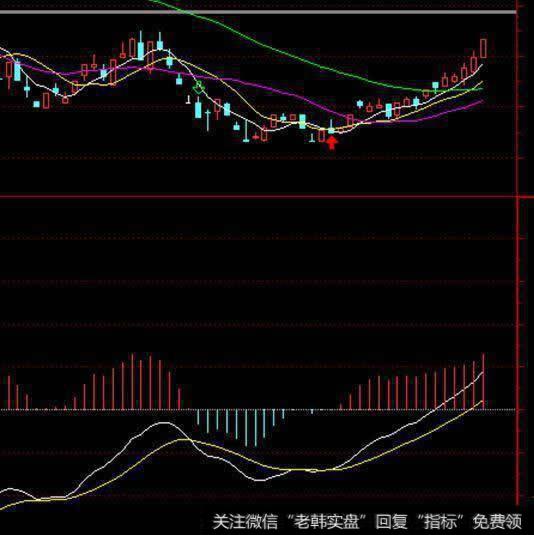Click the hollow green down arrow sell signal
The image size is (534, 535).
click(198, 87)
